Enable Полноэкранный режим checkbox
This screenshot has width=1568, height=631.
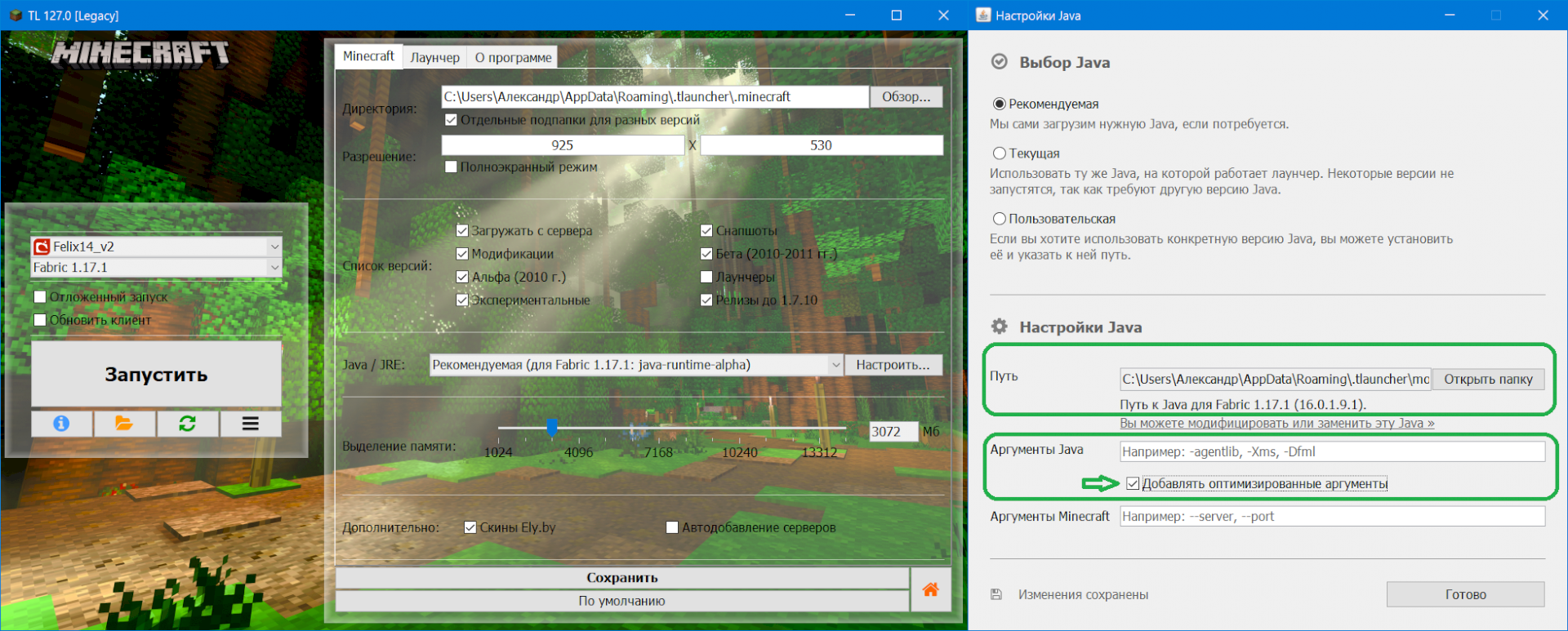click(x=451, y=167)
